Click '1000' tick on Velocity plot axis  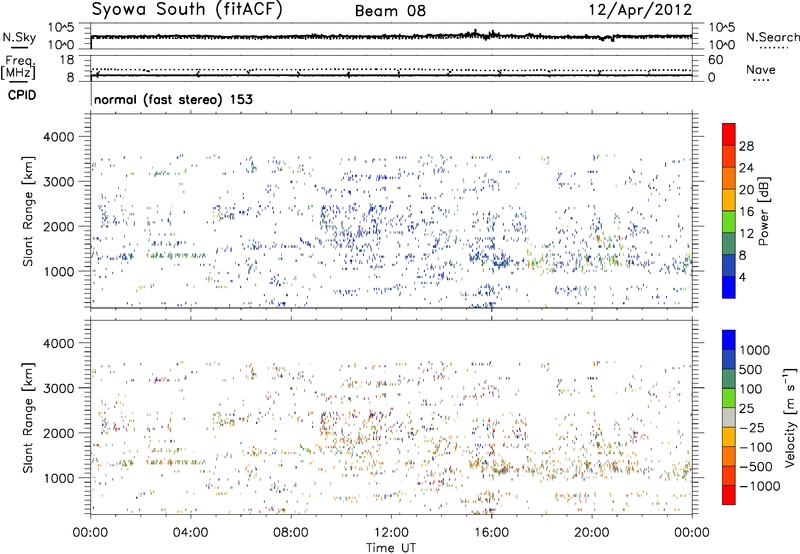tap(59, 478)
